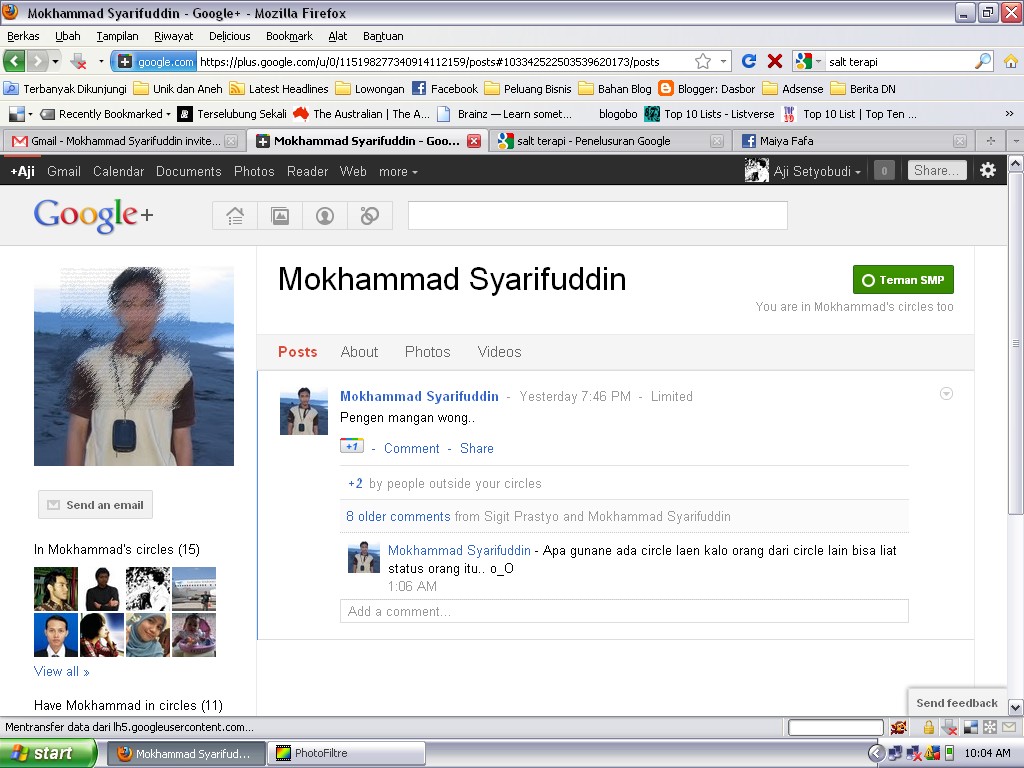Click page scrollbar down arrow
1024x768 pixels.
[x=1016, y=707]
